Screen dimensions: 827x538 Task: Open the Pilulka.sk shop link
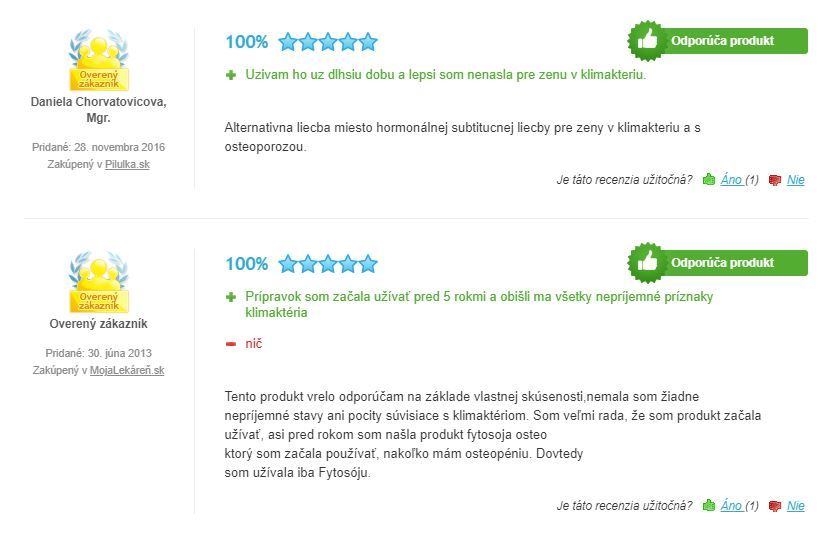coord(127,164)
